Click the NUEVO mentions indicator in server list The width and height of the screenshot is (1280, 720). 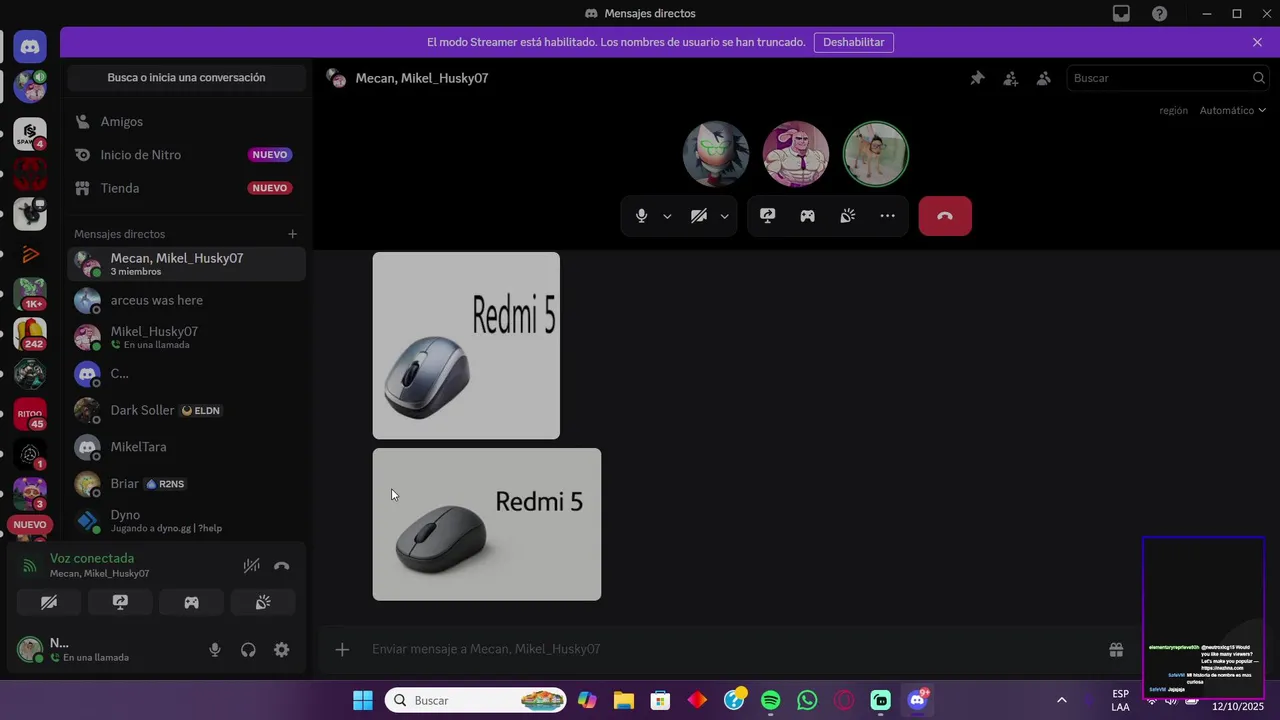click(30, 524)
